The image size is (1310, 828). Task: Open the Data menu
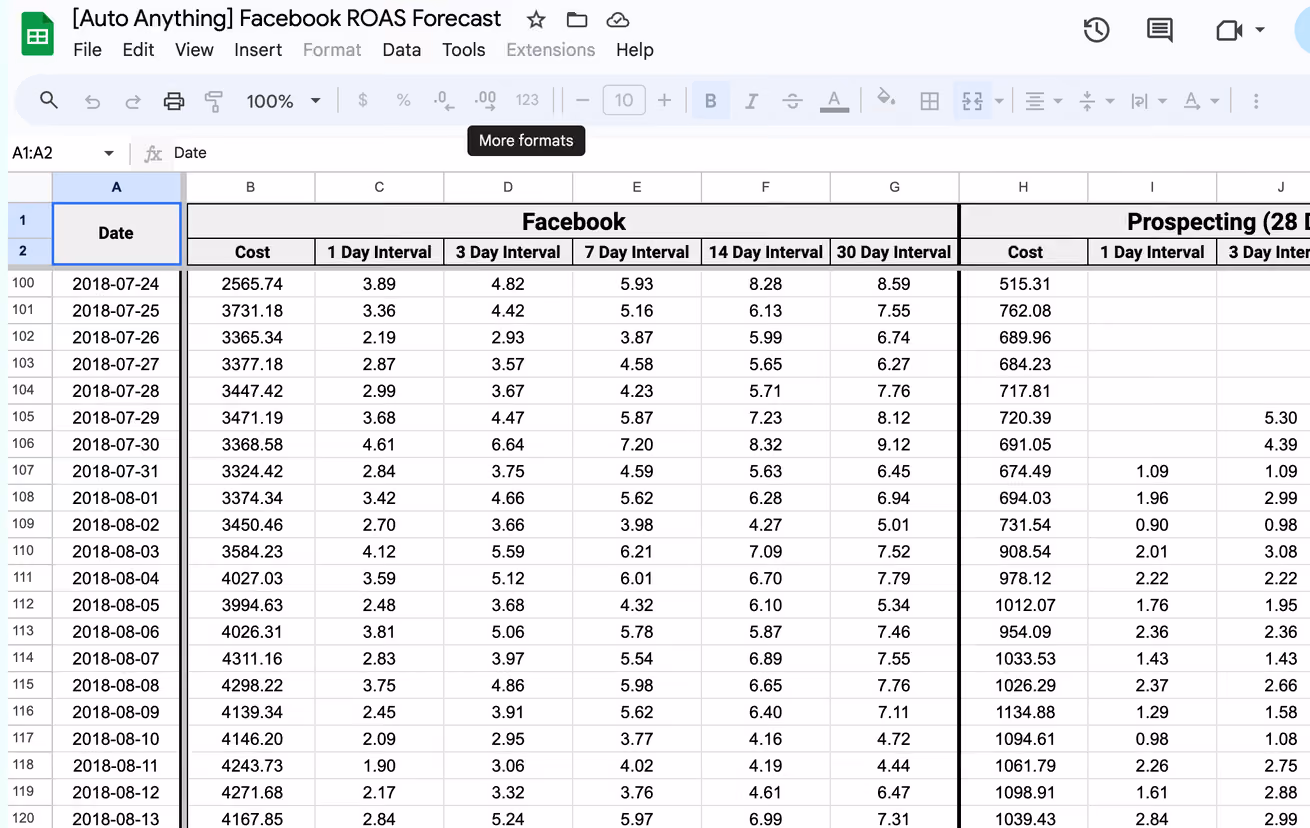401,50
